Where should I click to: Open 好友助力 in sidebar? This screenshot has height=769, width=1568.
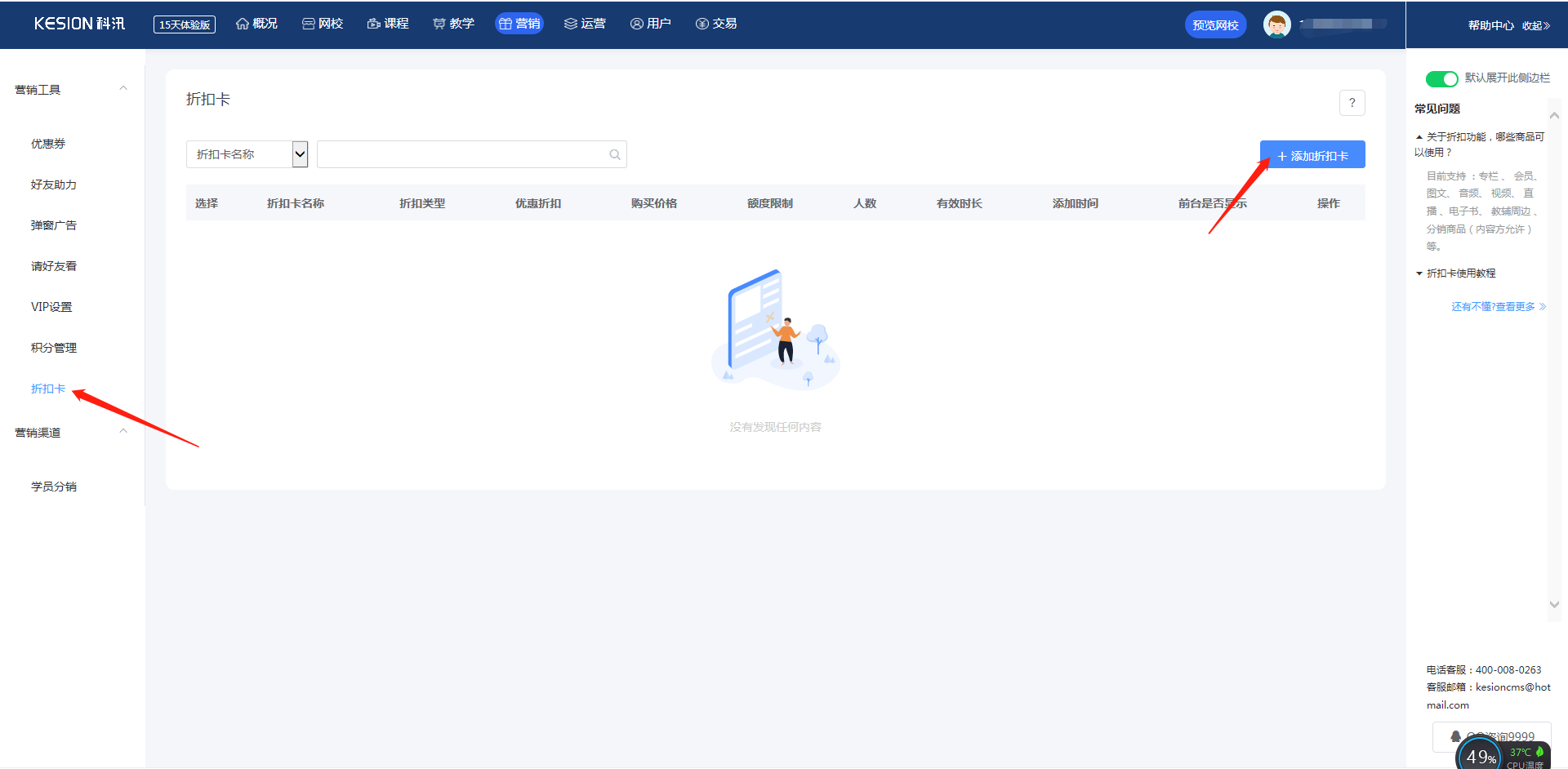pyautogui.click(x=54, y=184)
